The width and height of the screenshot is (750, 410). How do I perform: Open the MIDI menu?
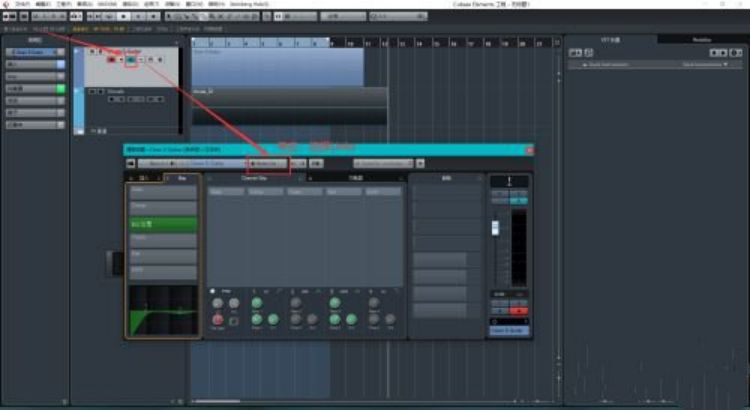tap(107, 4)
